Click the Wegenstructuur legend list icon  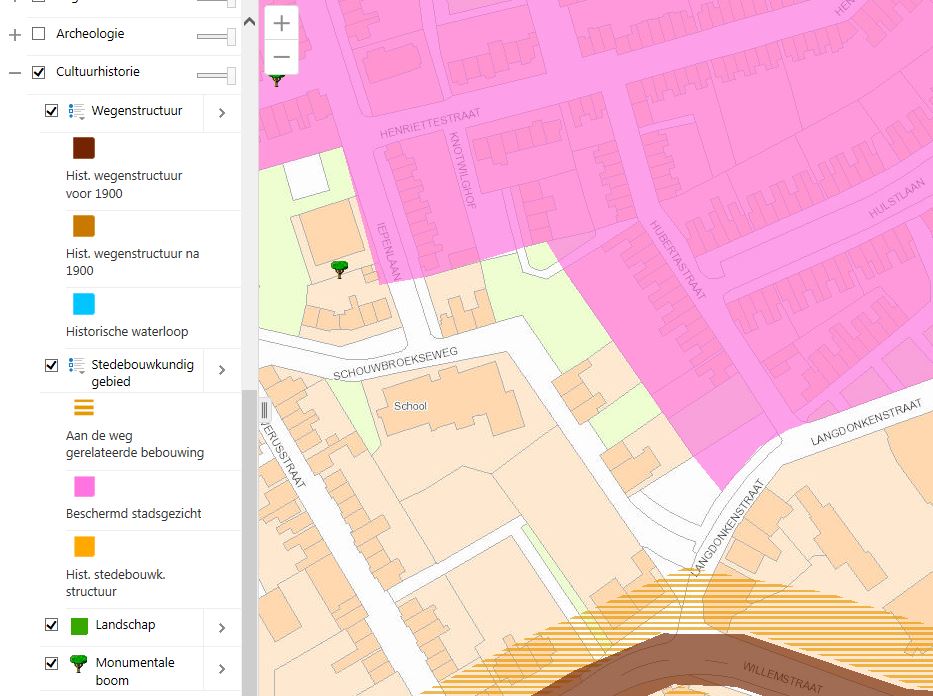[x=76, y=111]
